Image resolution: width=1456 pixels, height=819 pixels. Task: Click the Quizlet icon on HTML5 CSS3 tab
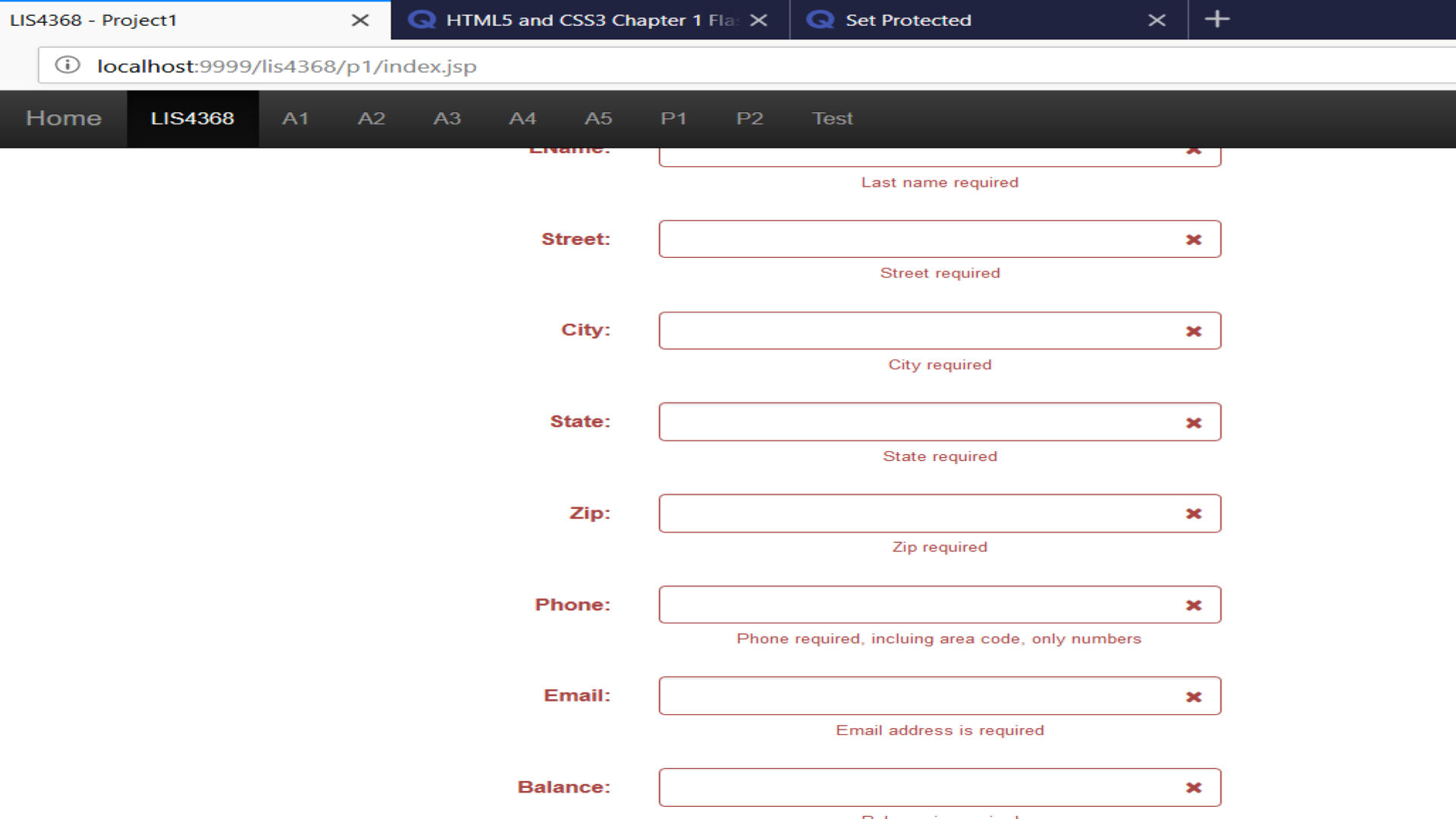[422, 20]
